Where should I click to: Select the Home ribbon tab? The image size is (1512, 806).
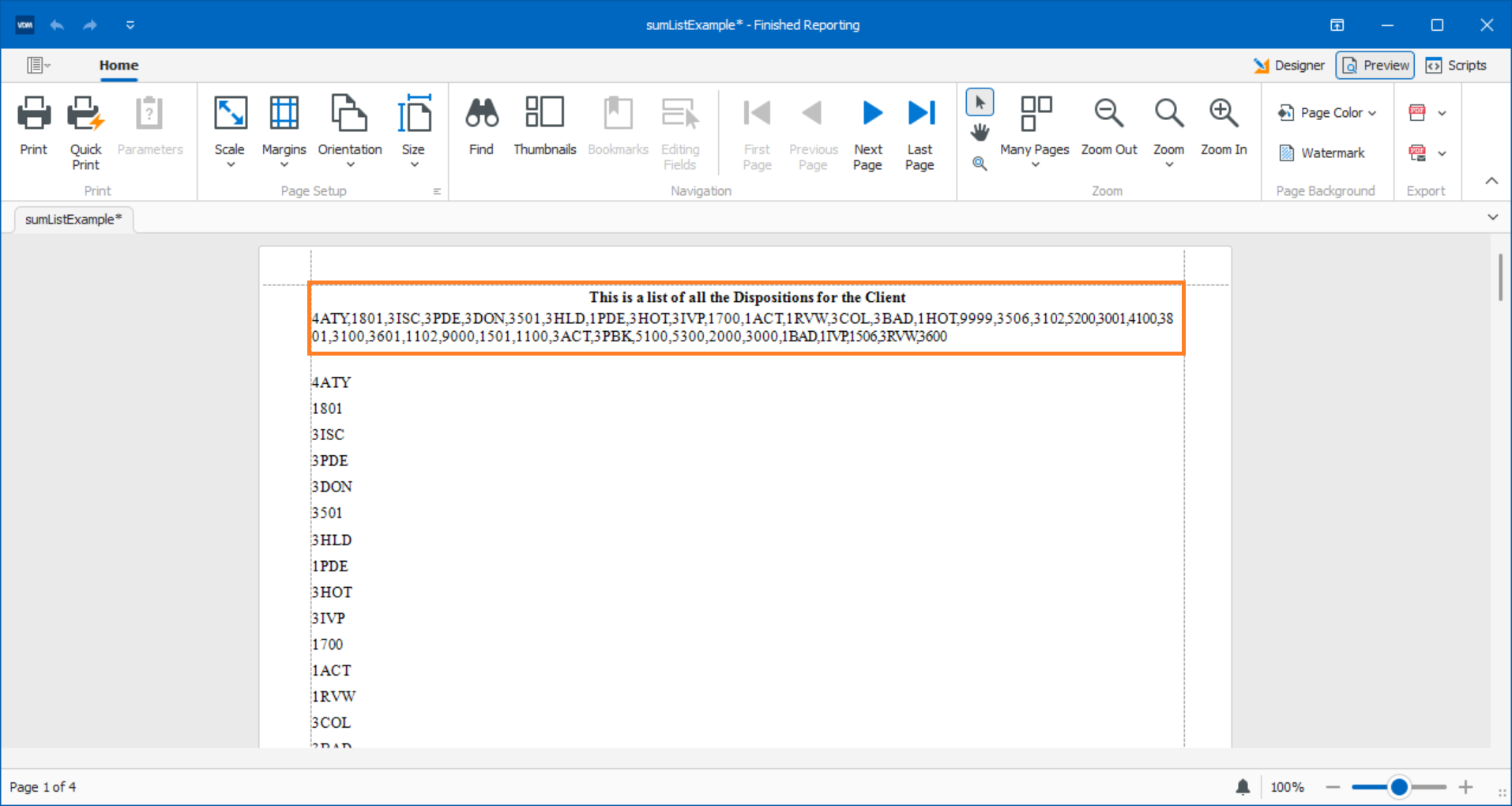pos(118,66)
